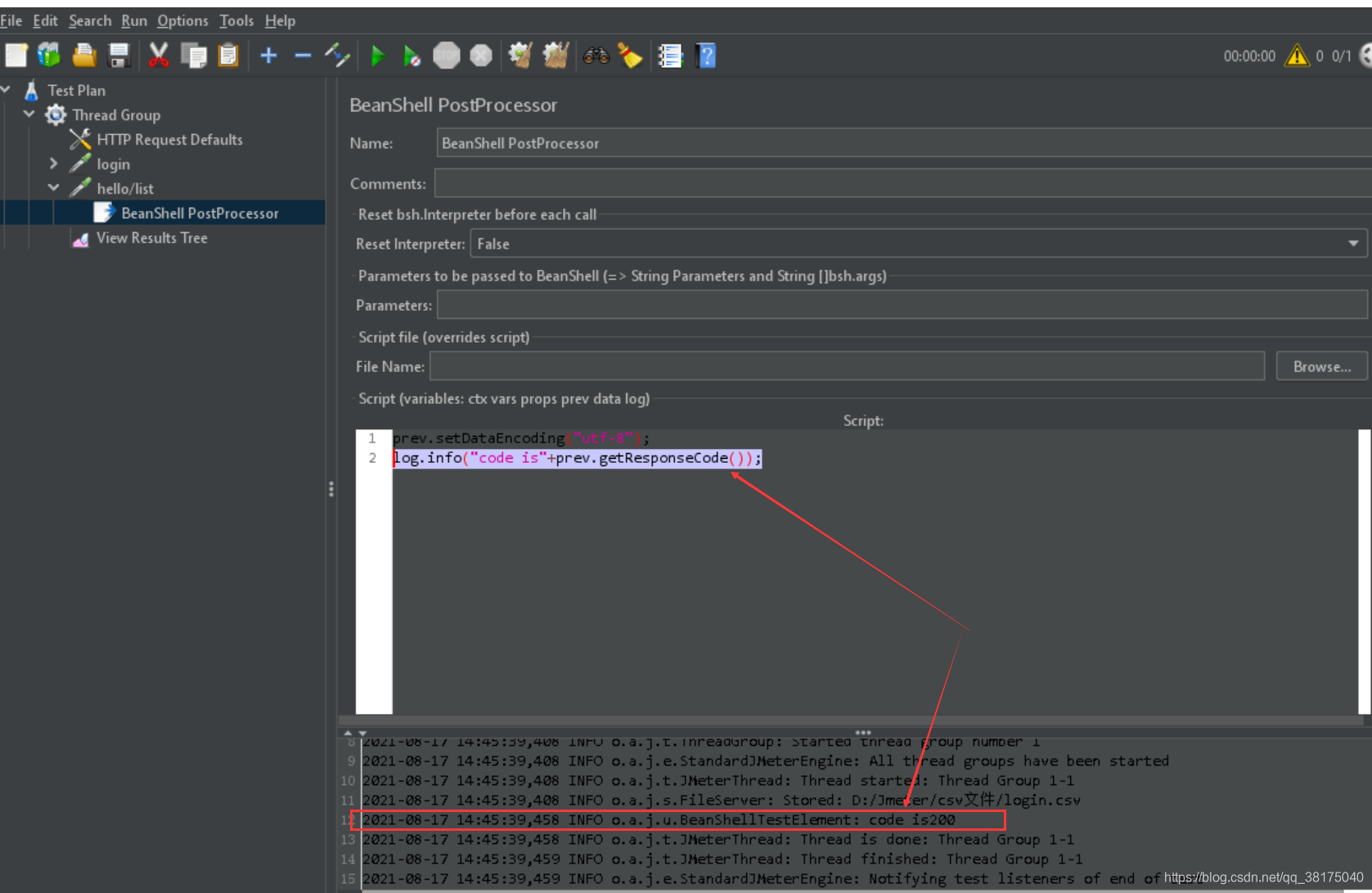Select View Results Tree listener
The height and width of the screenshot is (893, 1372).
151,238
